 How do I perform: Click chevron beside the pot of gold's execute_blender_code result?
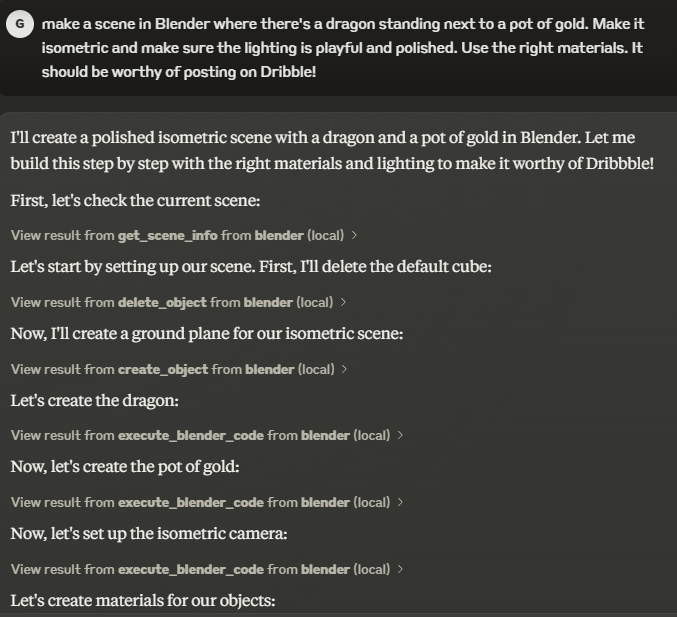(x=400, y=502)
